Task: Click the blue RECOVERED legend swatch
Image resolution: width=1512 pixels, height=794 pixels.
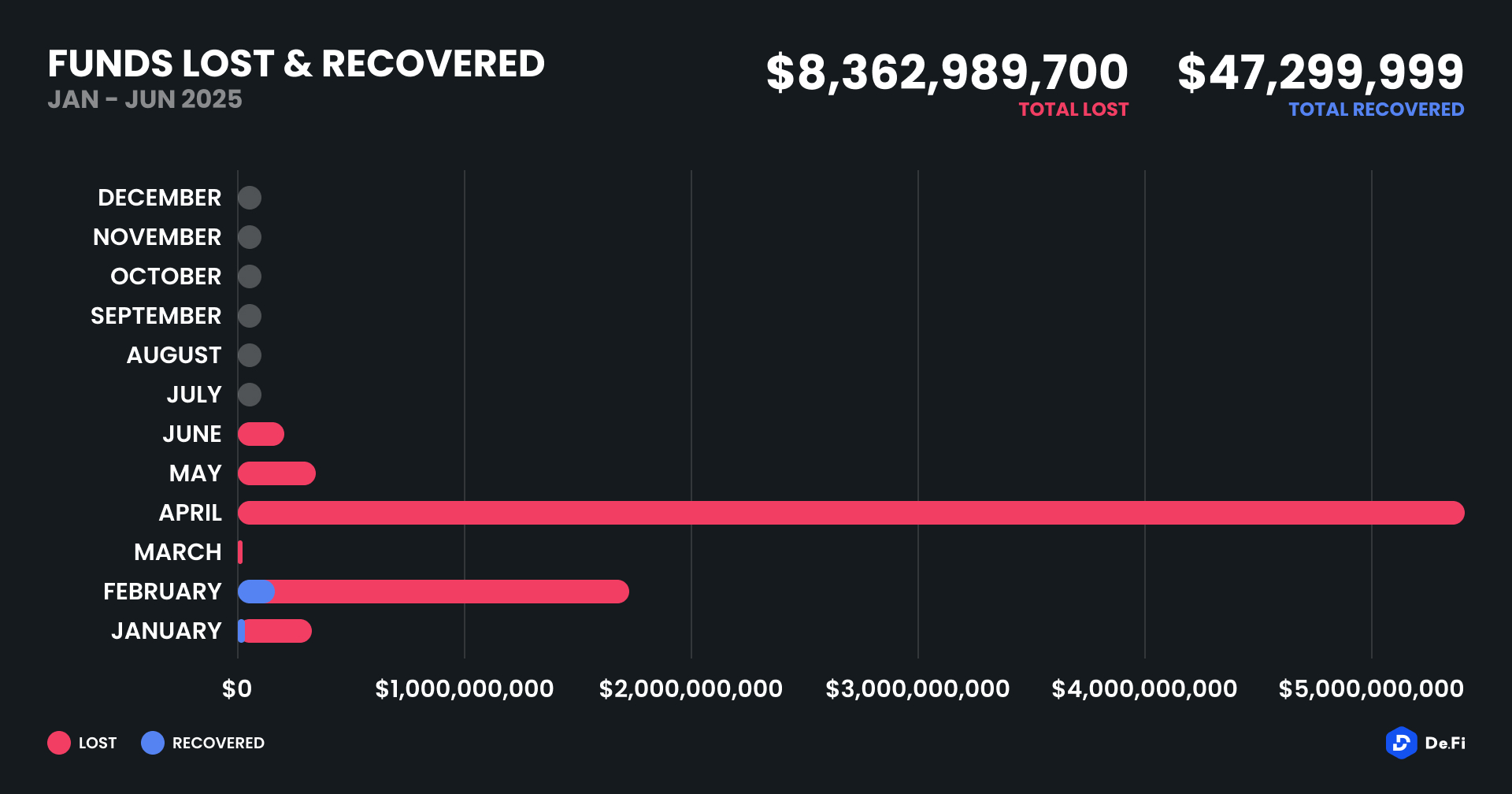Action: coord(153,743)
